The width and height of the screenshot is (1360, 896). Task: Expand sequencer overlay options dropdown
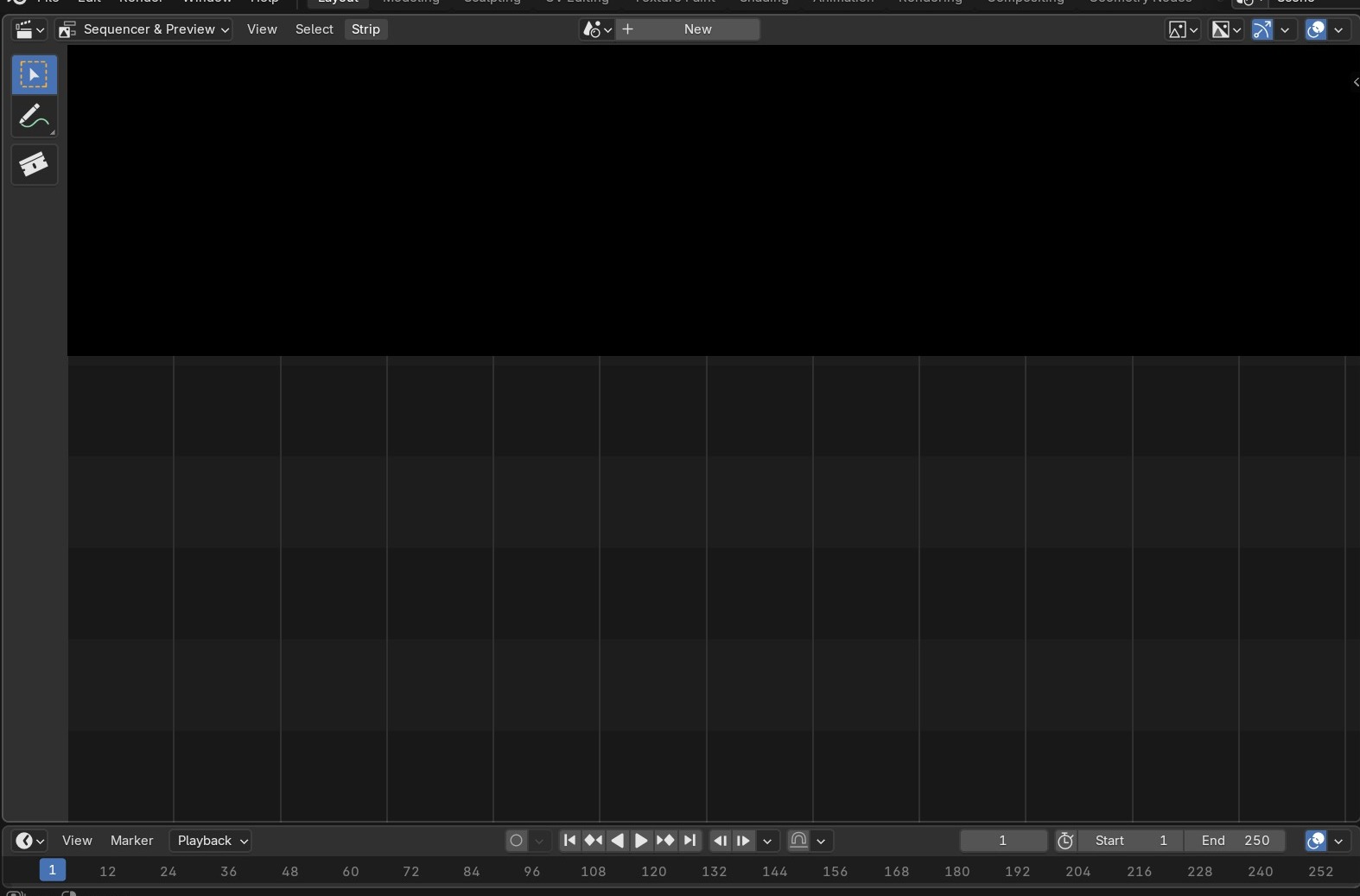pos(1338,29)
